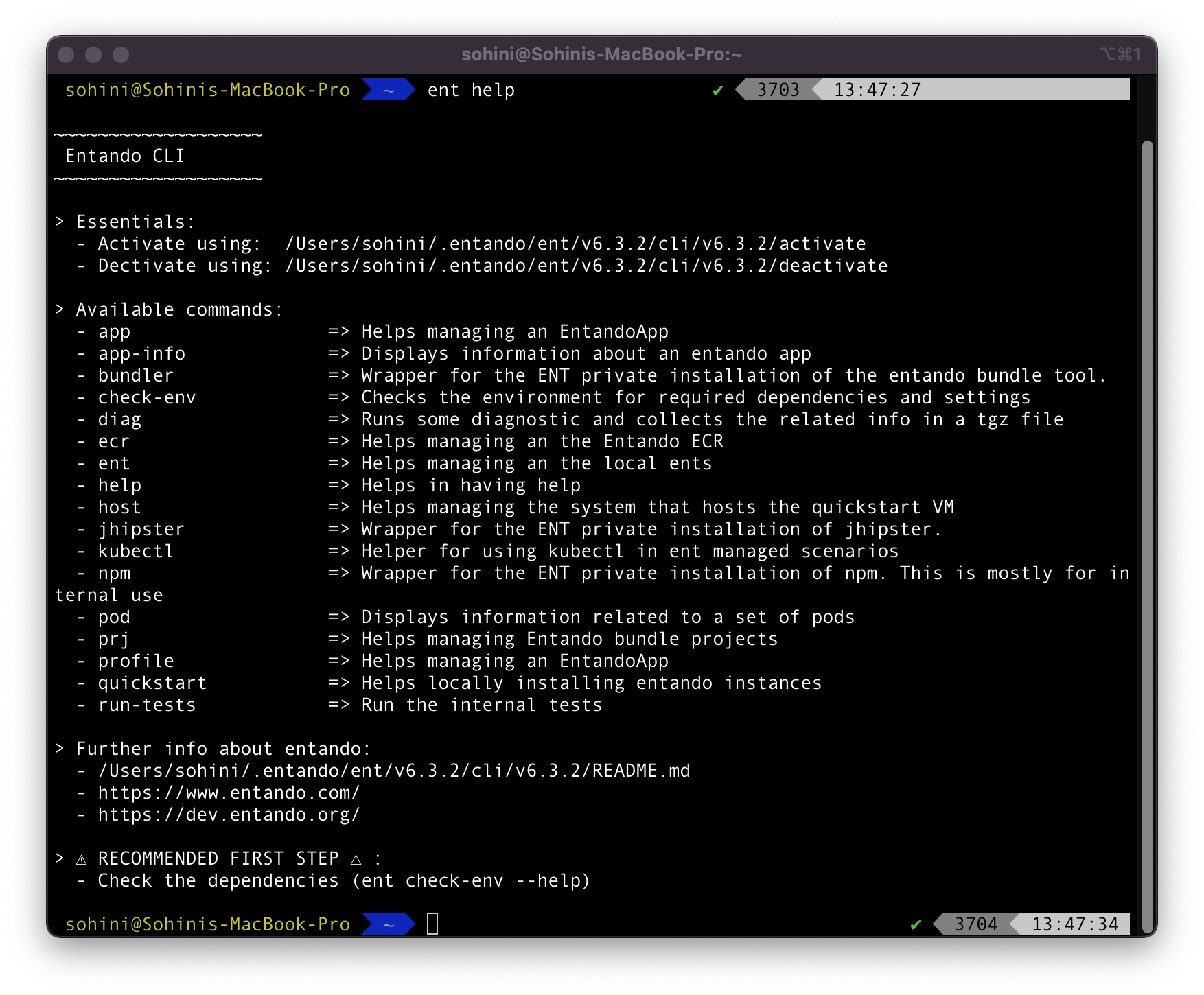This screenshot has width=1204, height=995.
Task: Click the 'profile' command name
Action: tap(136, 661)
